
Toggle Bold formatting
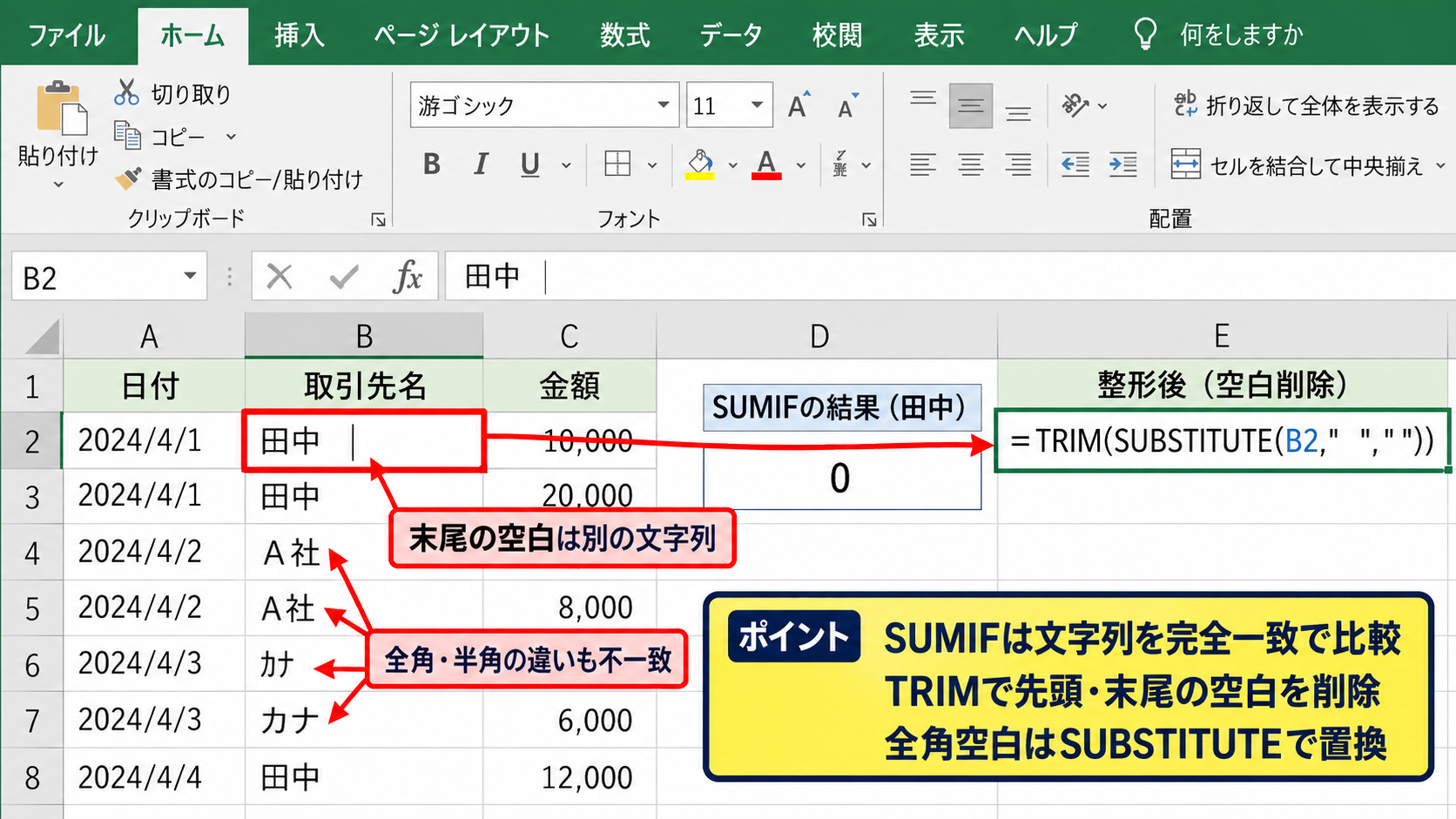[x=432, y=164]
